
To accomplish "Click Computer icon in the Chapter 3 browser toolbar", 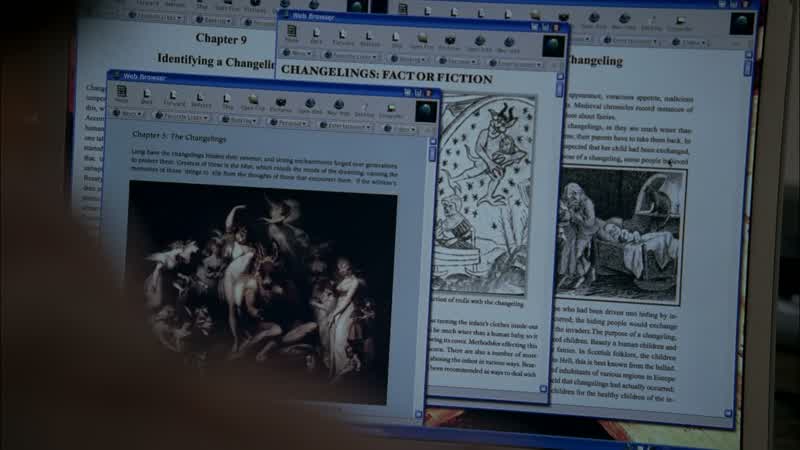I will (391, 110).
